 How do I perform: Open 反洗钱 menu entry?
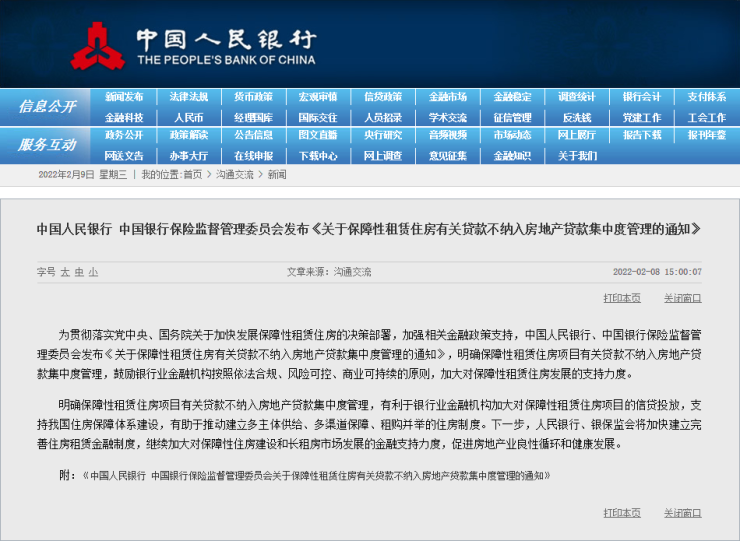tap(577, 117)
